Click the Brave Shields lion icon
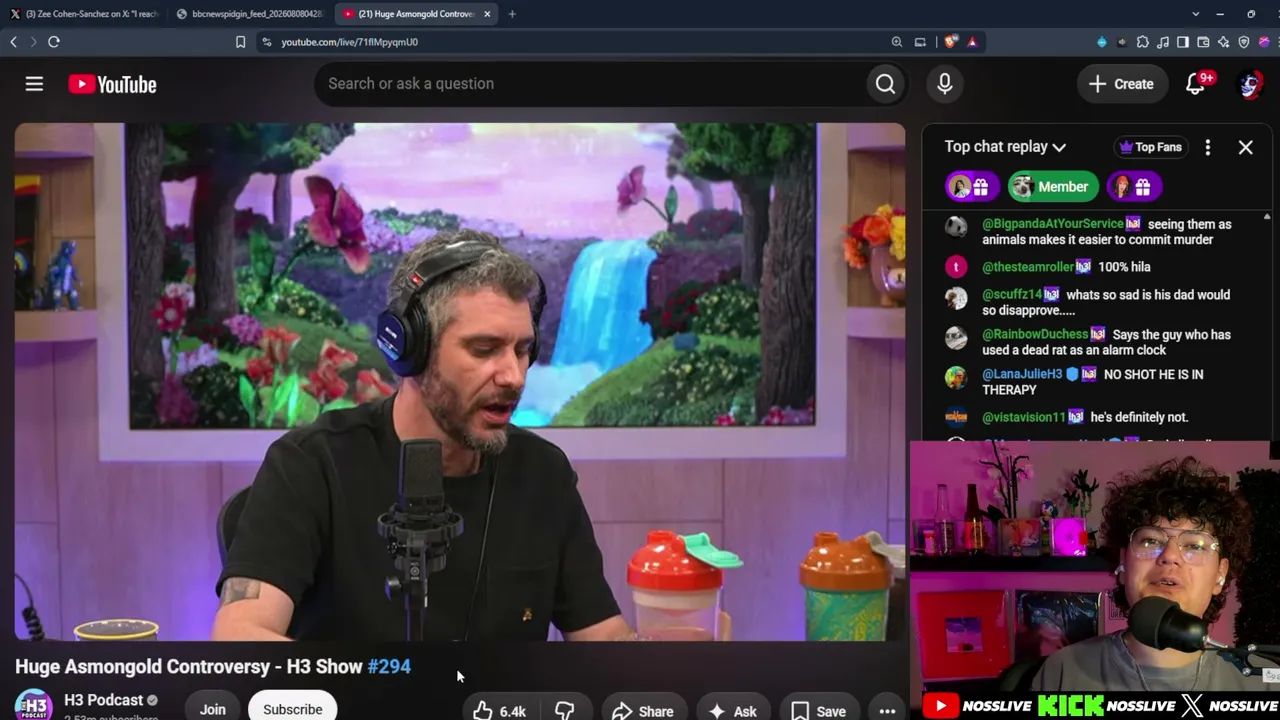This screenshot has width=1280, height=720. pyautogui.click(x=950, y=42)
